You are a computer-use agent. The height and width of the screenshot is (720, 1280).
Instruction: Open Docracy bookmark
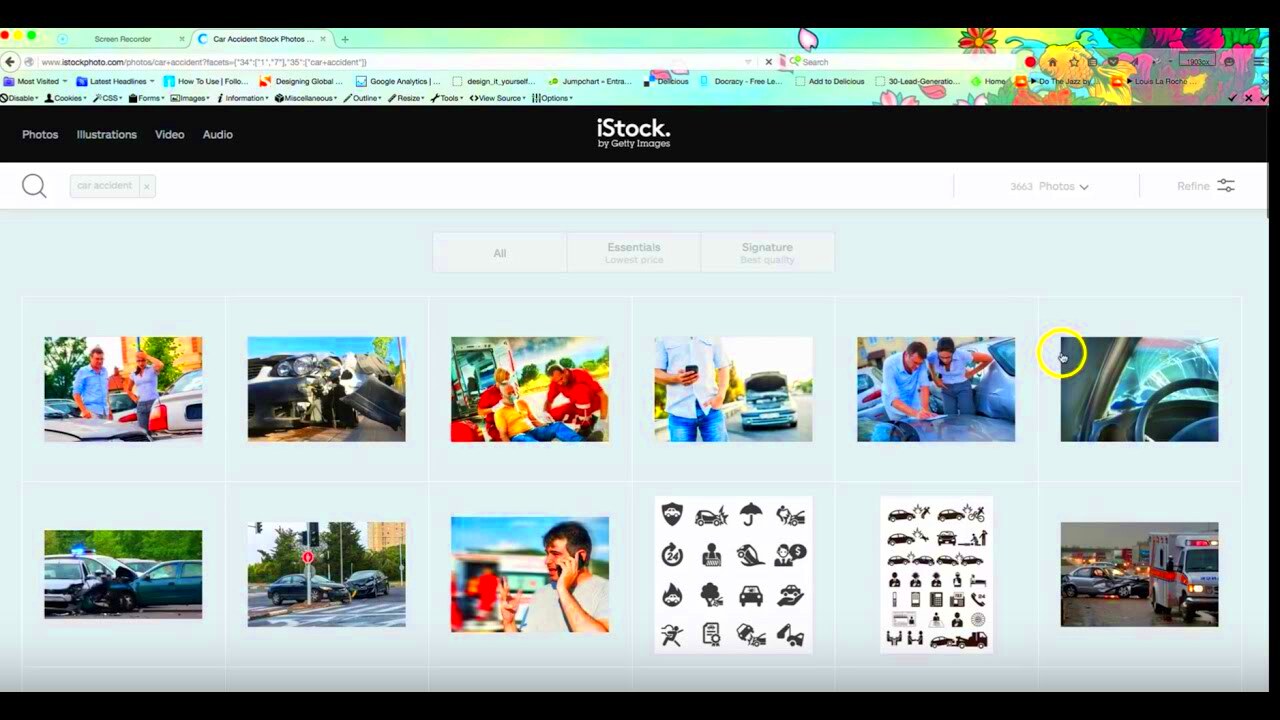click(x=740, y=81)
